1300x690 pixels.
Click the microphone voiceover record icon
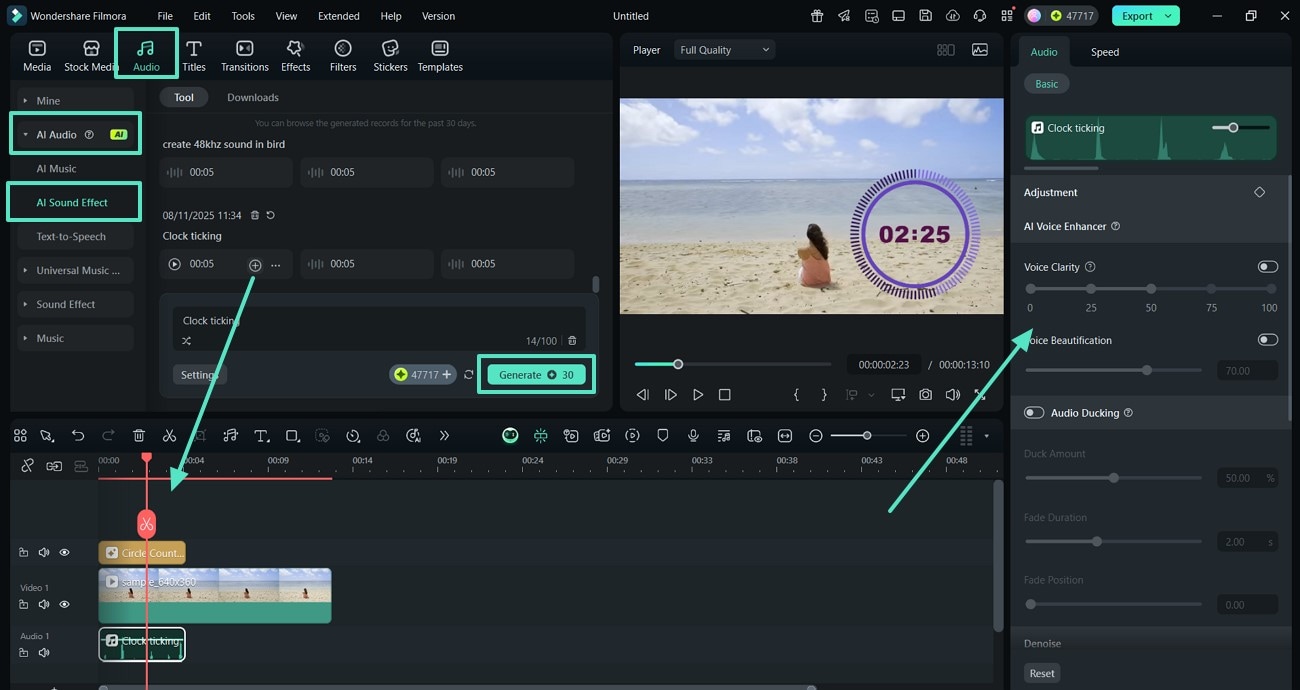pos(693,436)
